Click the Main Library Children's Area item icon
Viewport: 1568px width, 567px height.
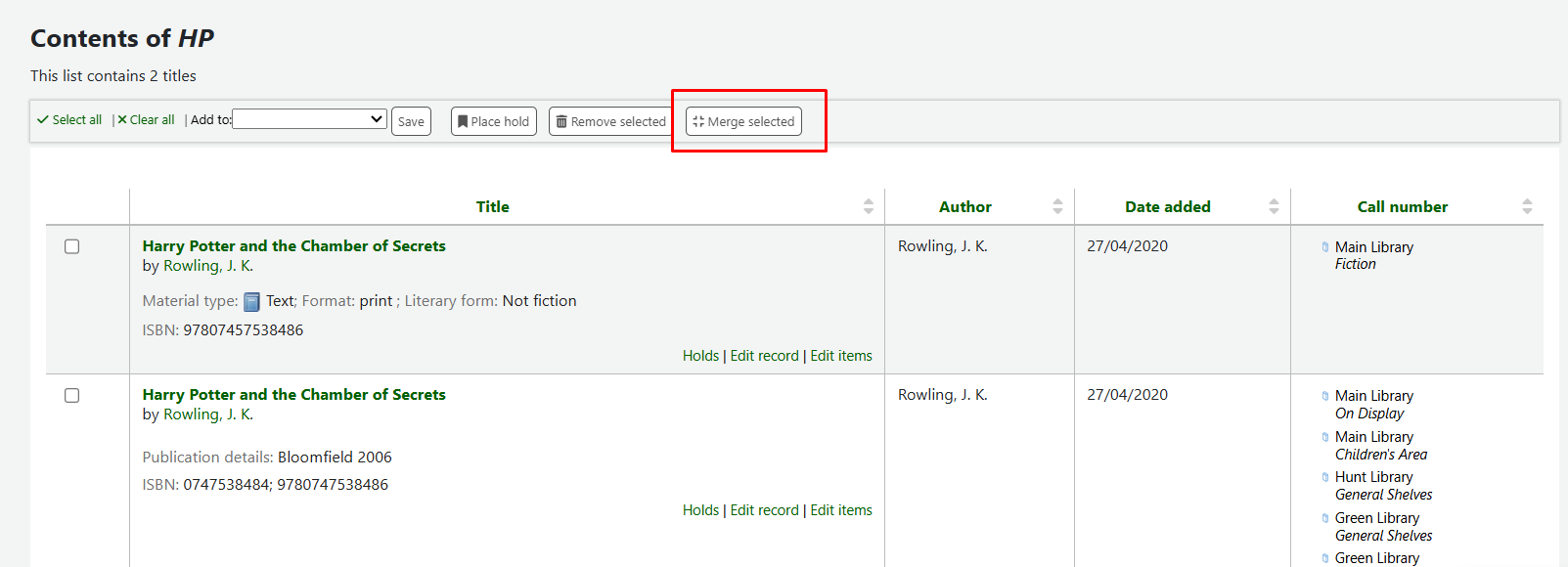(1325, 437)
